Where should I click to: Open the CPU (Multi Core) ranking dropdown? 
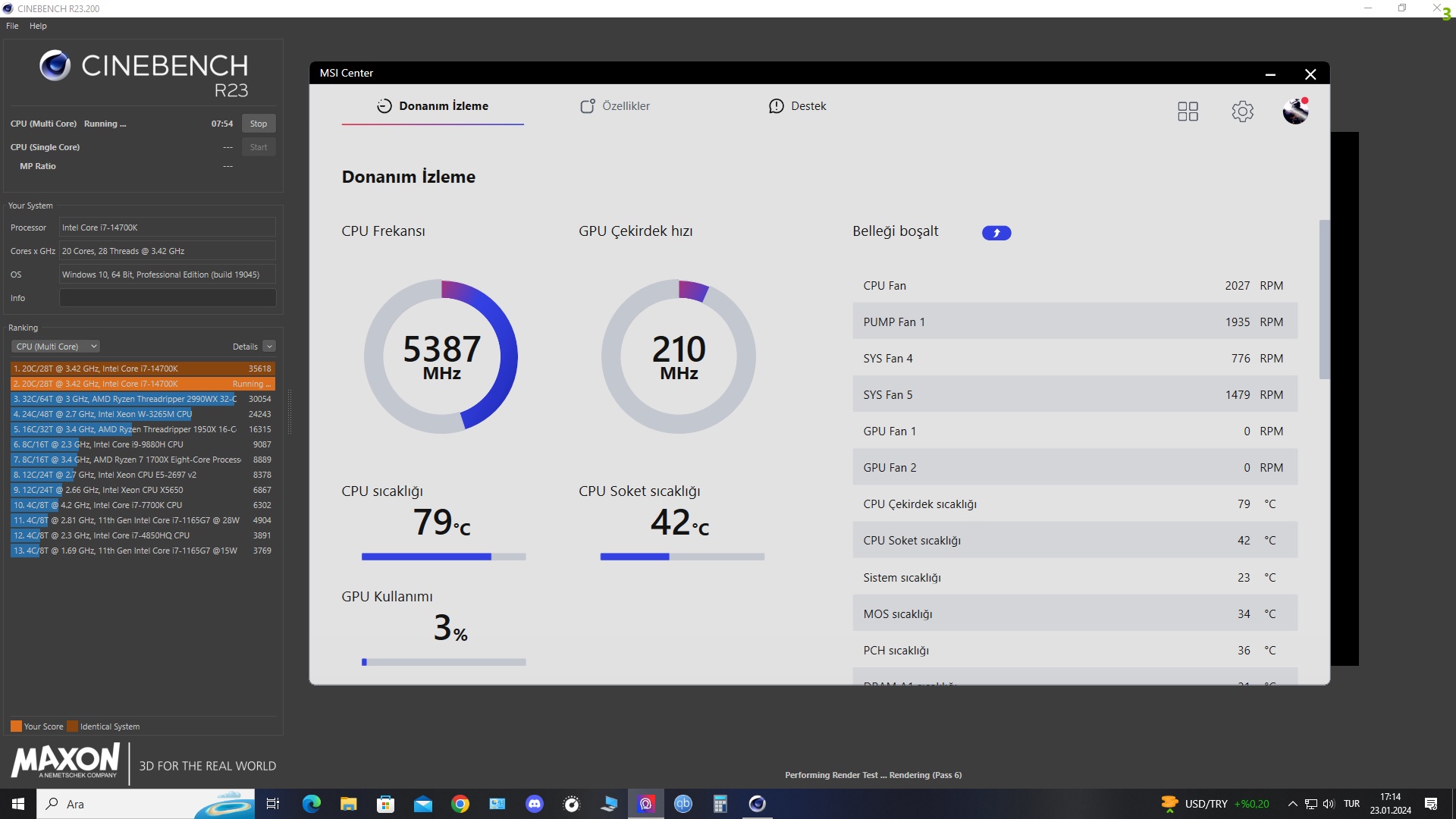pyautogui.click(x=56, y=347)
